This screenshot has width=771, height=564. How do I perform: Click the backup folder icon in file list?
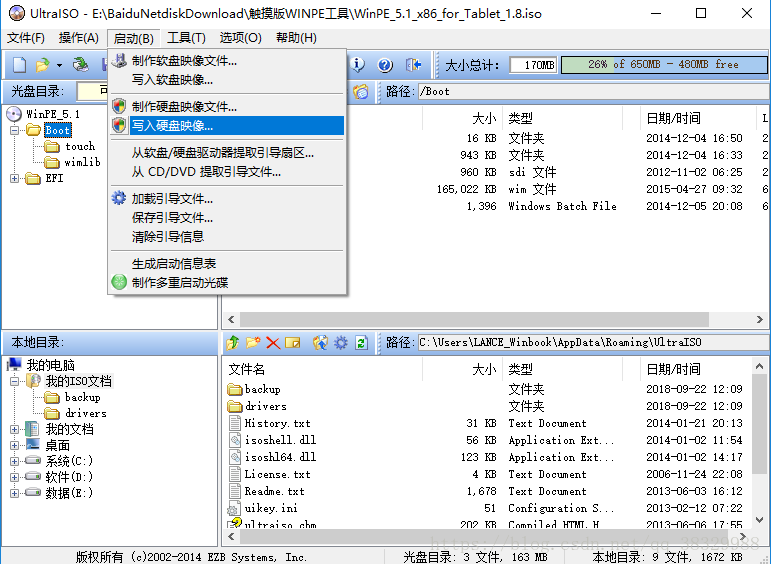pos(235,389)
